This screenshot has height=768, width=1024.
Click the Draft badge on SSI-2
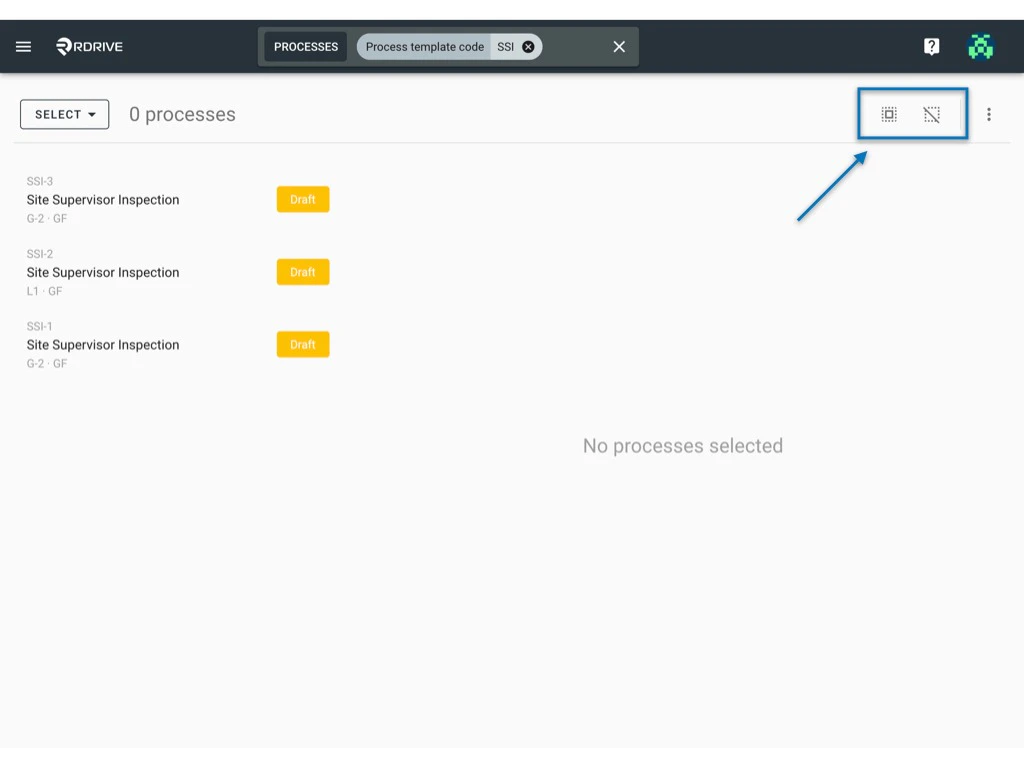coord(302,271)
